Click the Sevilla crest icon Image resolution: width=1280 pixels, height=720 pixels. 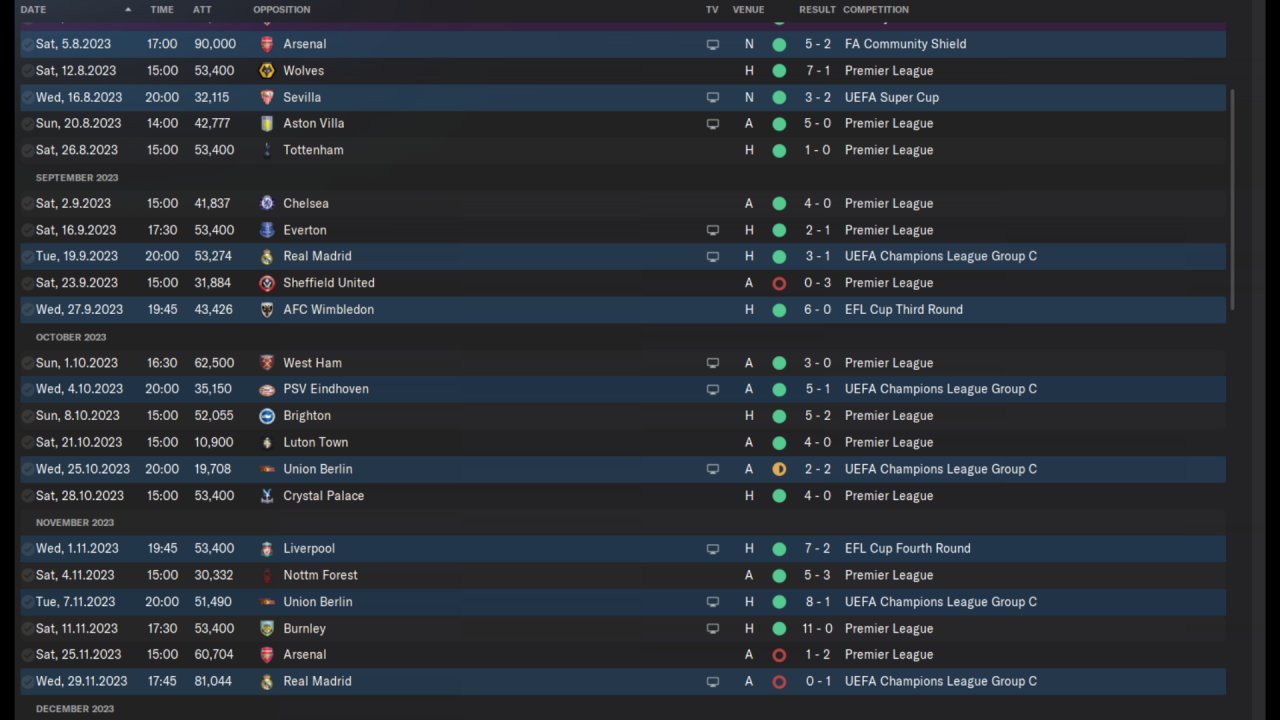click(x=266, y=97)
